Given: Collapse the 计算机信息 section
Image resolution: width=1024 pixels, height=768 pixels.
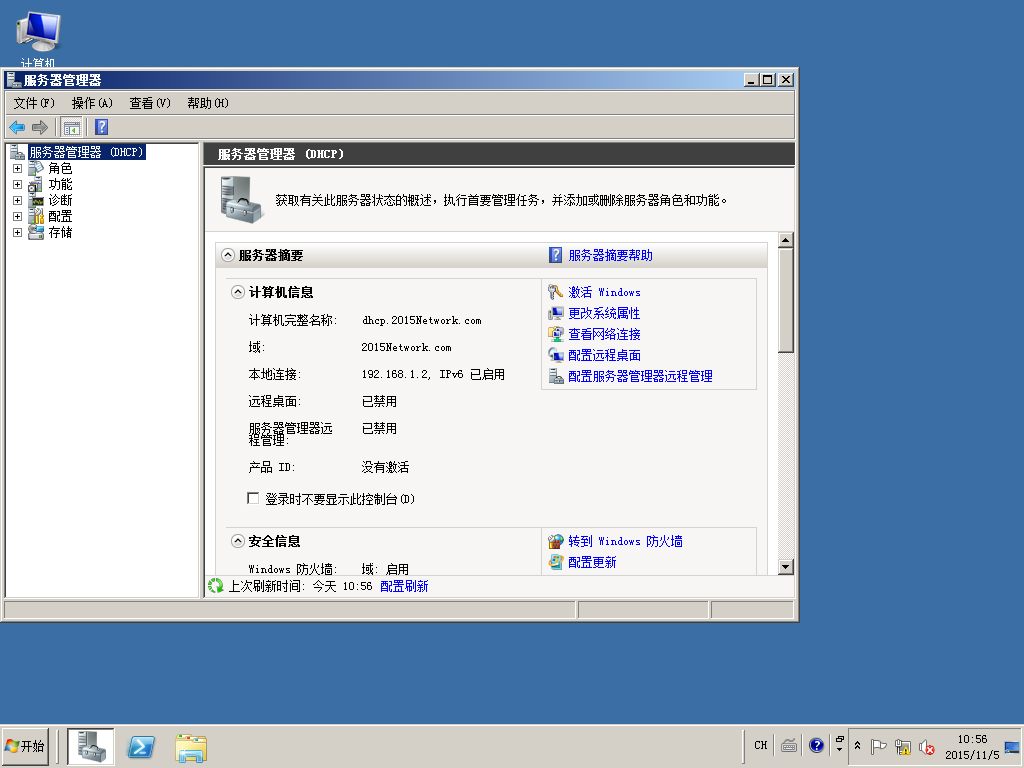Looking at the screenshot, I should coord(238,292).
